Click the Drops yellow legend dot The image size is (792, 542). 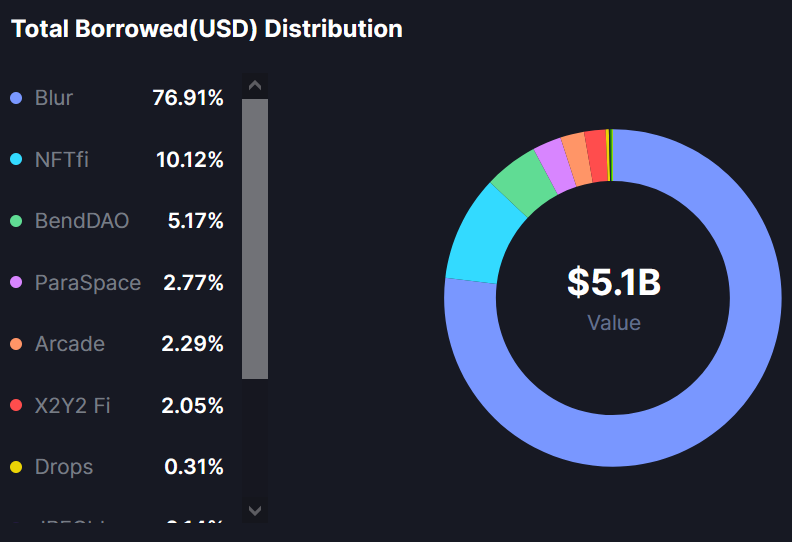pos(16,467)
